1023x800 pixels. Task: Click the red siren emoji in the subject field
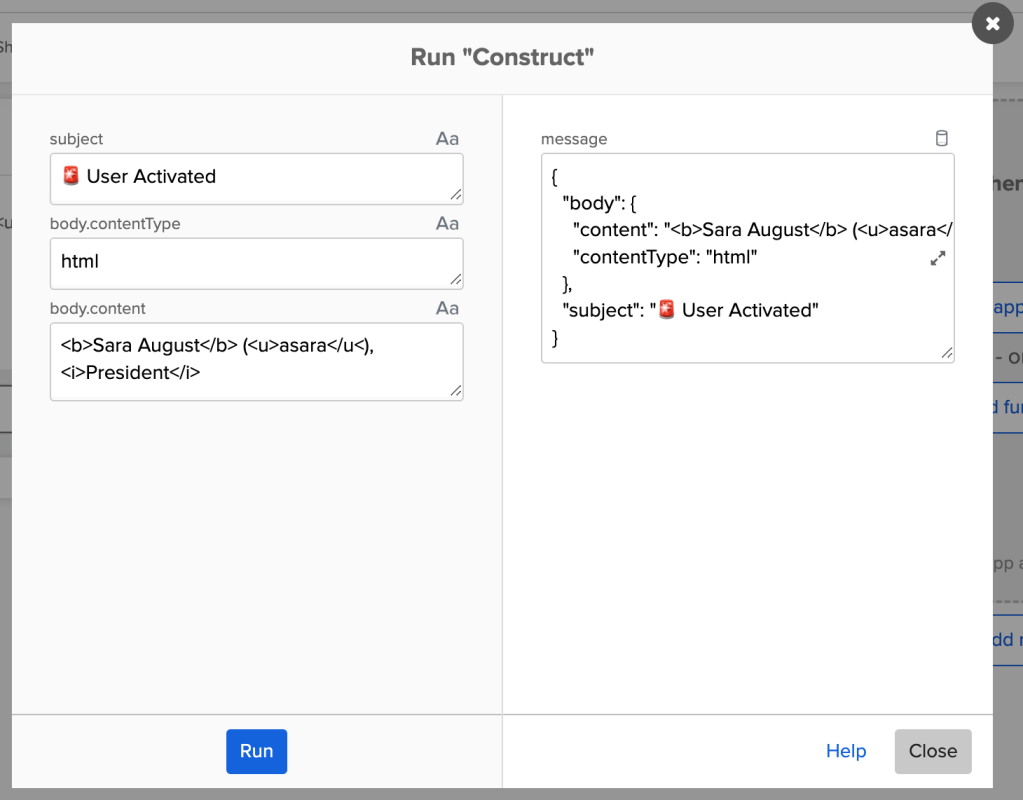(x=70, y=177)
